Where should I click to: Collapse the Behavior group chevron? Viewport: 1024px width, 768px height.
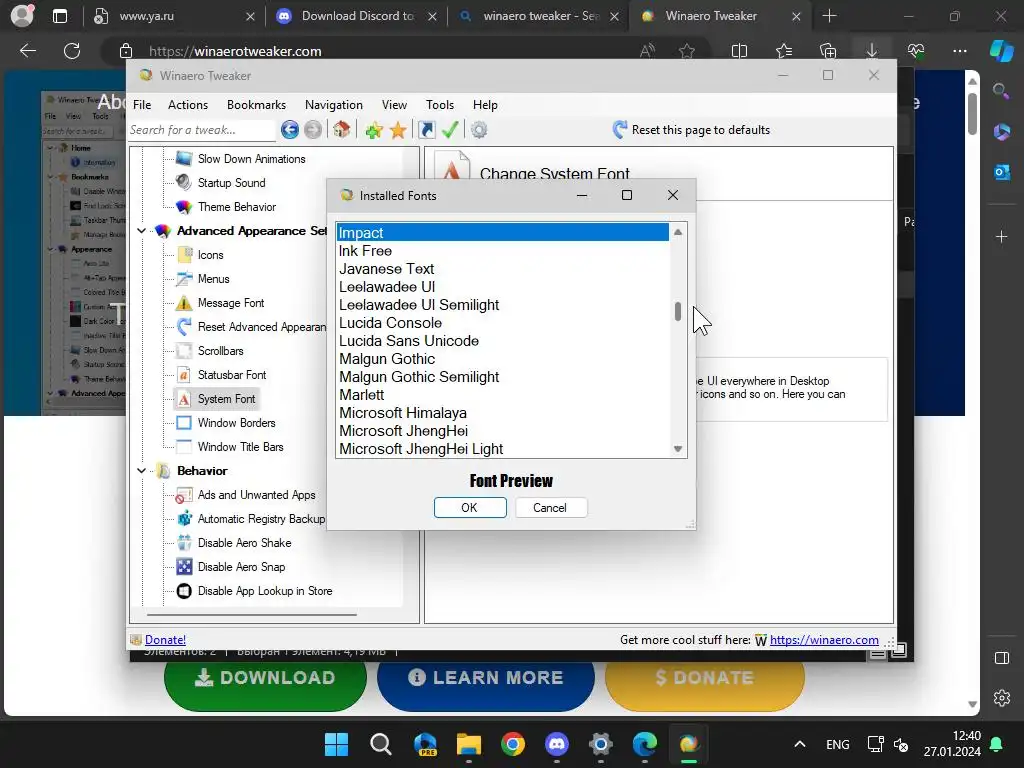(x=142, y=471)
